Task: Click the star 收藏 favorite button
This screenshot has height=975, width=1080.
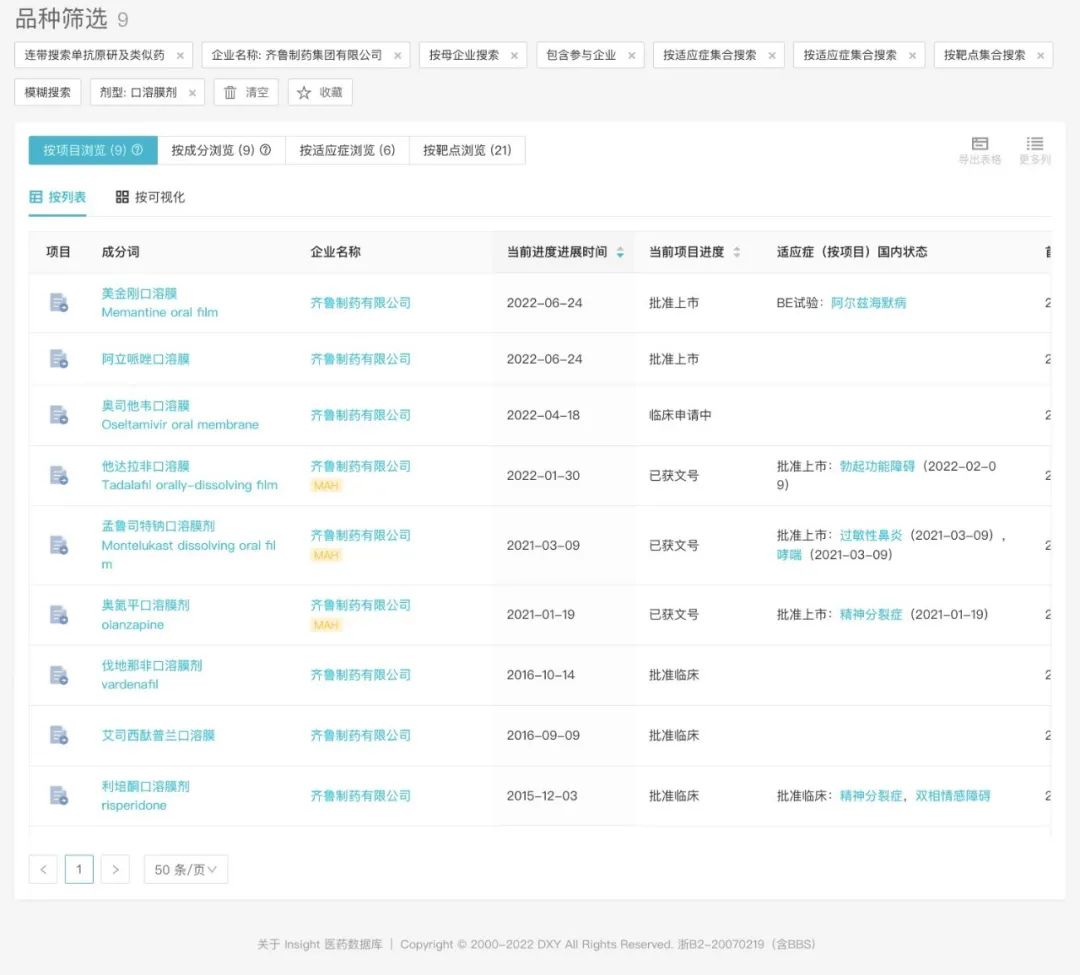Action: [320, 93]
